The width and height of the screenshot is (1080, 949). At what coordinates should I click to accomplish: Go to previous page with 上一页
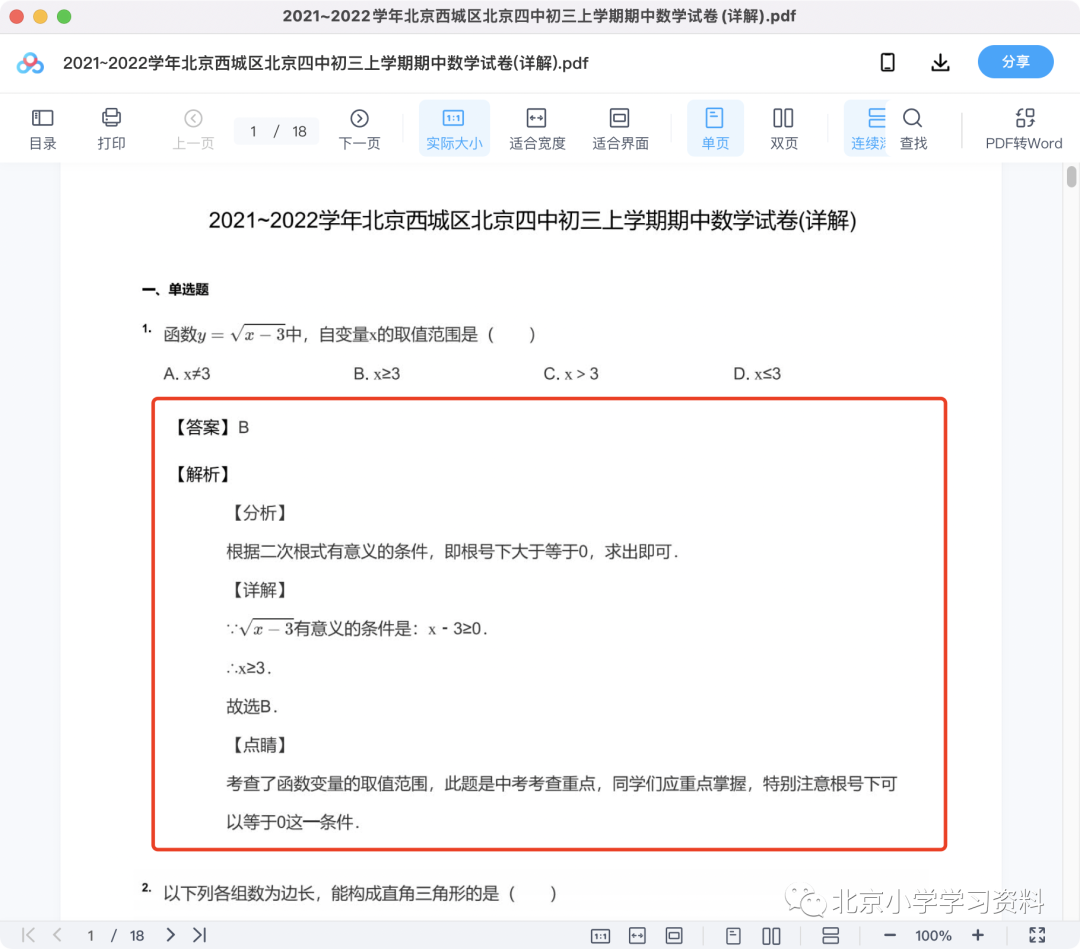point(193,129)
